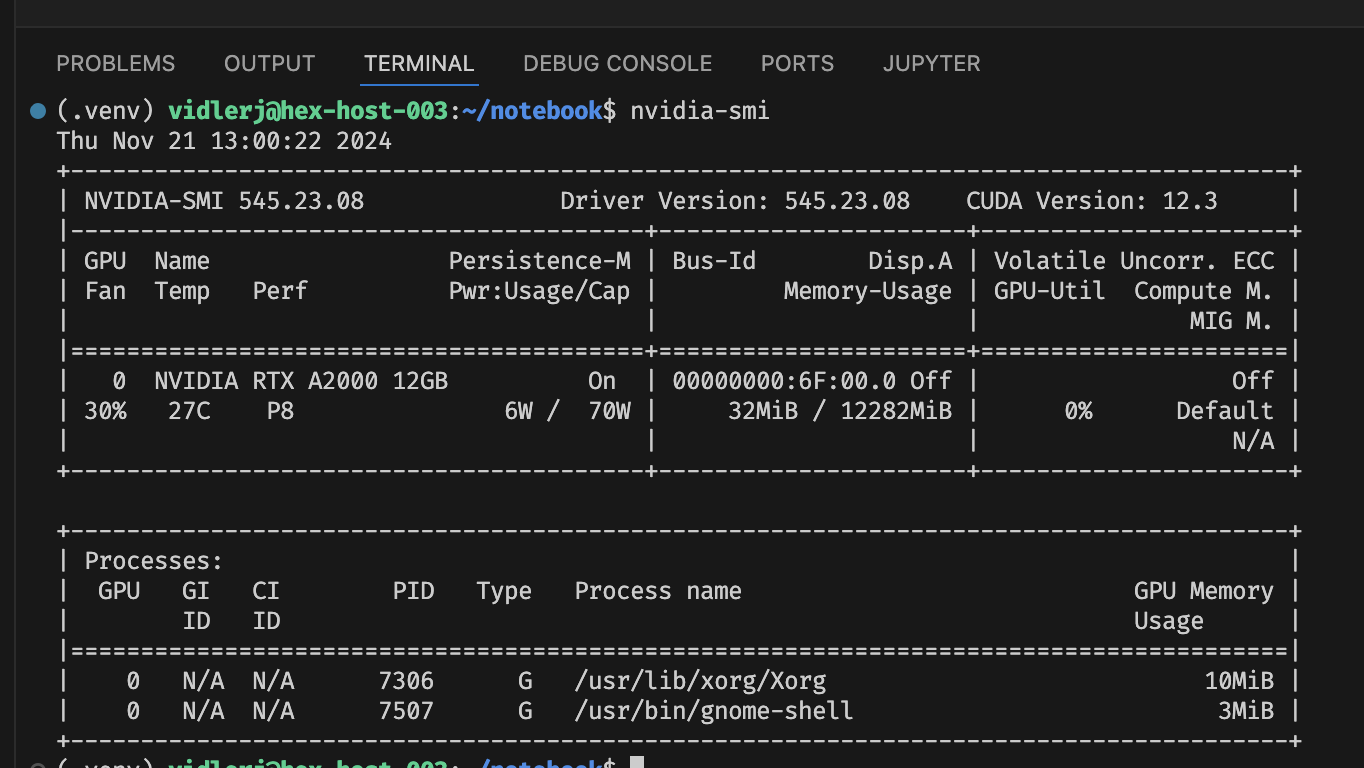Click the 10MiB GPU memory value
Screen dimensions: 1364x768
tap(1240, 681)
